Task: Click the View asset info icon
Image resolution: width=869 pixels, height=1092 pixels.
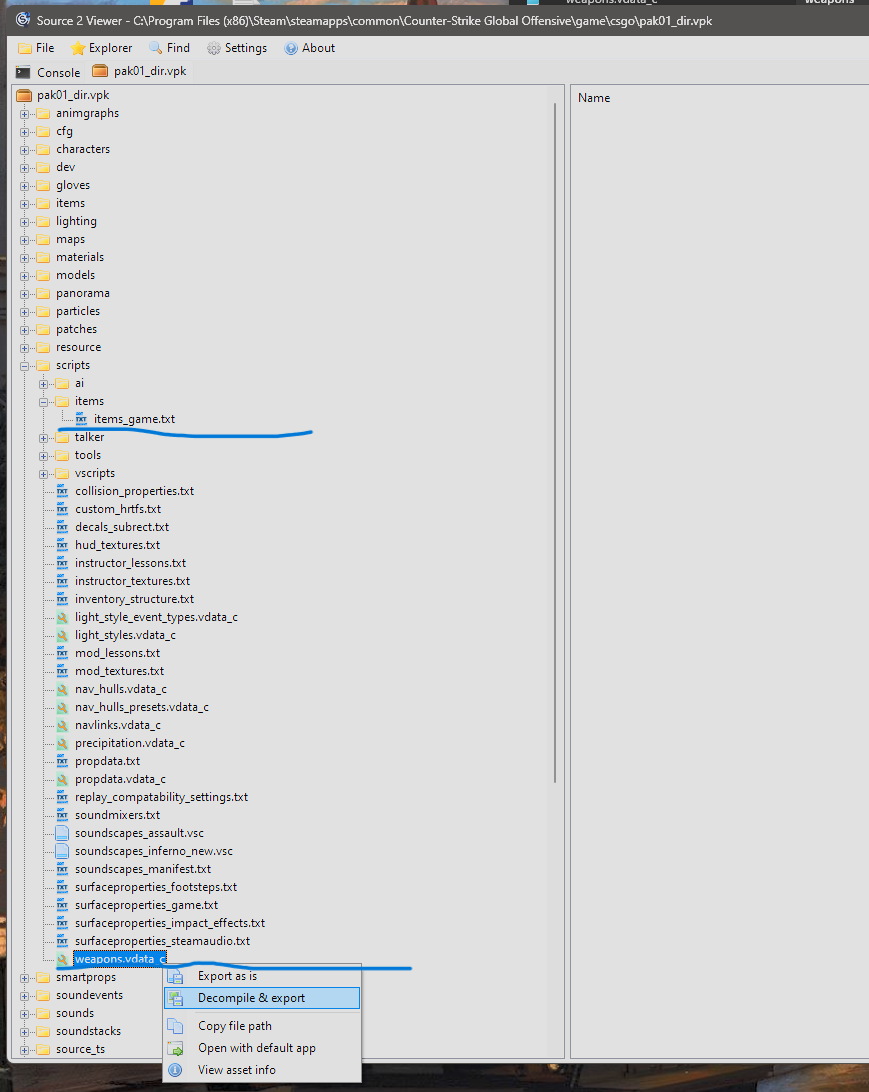Action: (x=175, y=1070)
